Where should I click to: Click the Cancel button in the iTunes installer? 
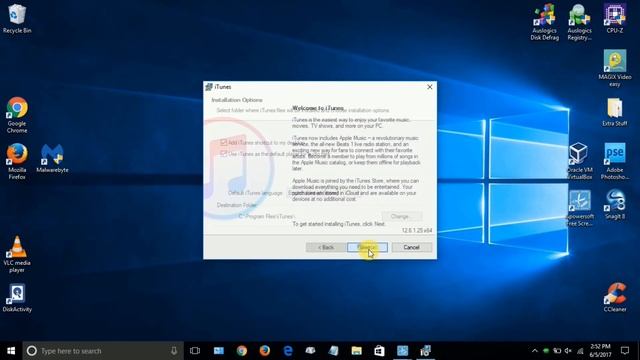coord(411,247)
